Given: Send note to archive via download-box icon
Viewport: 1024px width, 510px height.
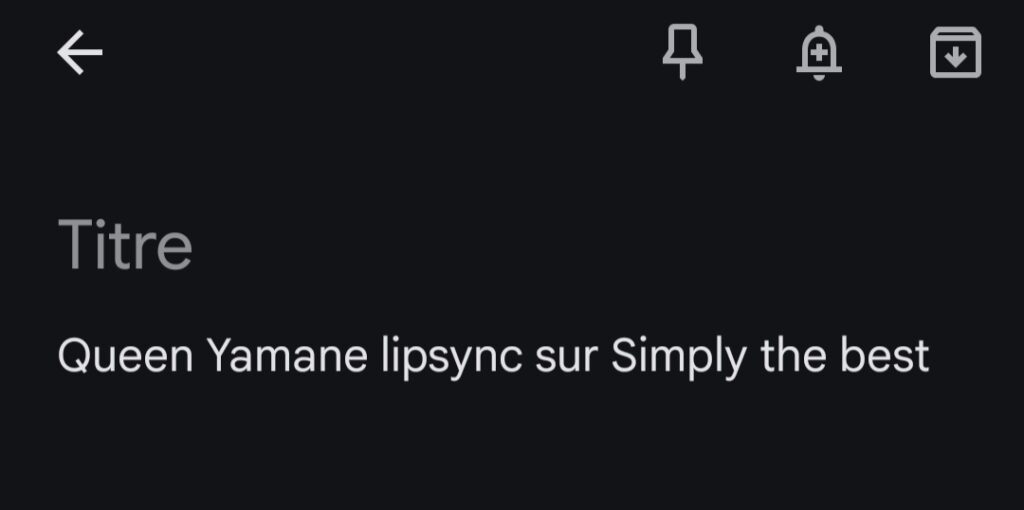Looking at the screenshot, I should [x=955, y=52].
